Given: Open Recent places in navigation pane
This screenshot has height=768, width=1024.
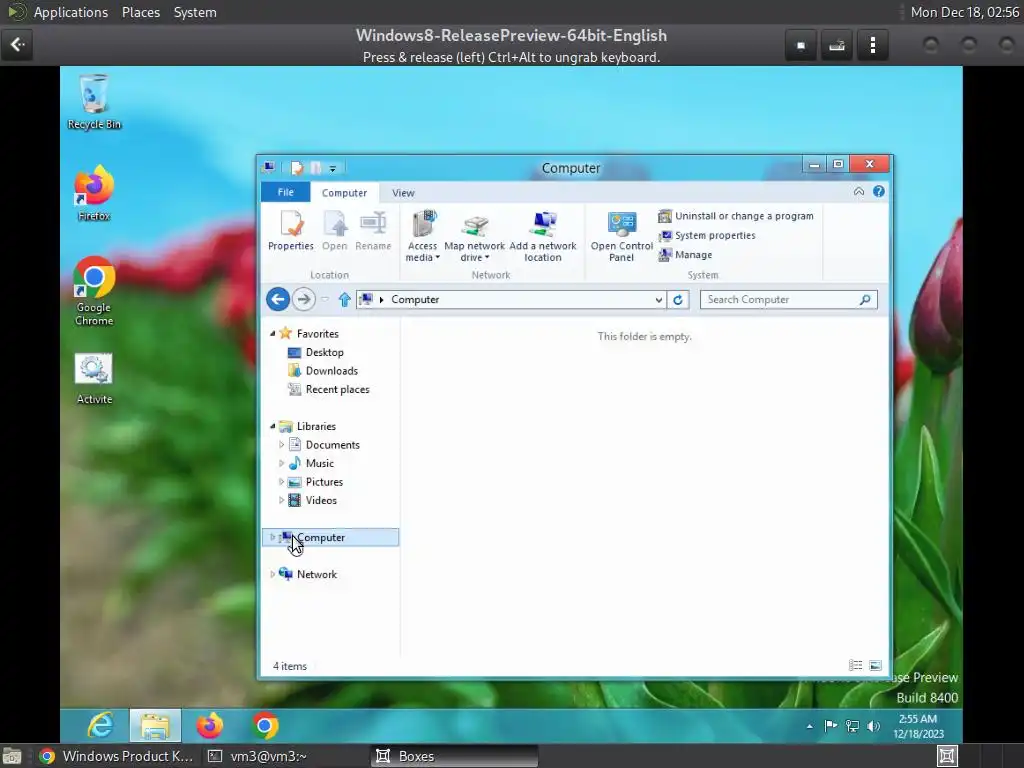Looking at the screenshot, I should (x=329, y=389).
